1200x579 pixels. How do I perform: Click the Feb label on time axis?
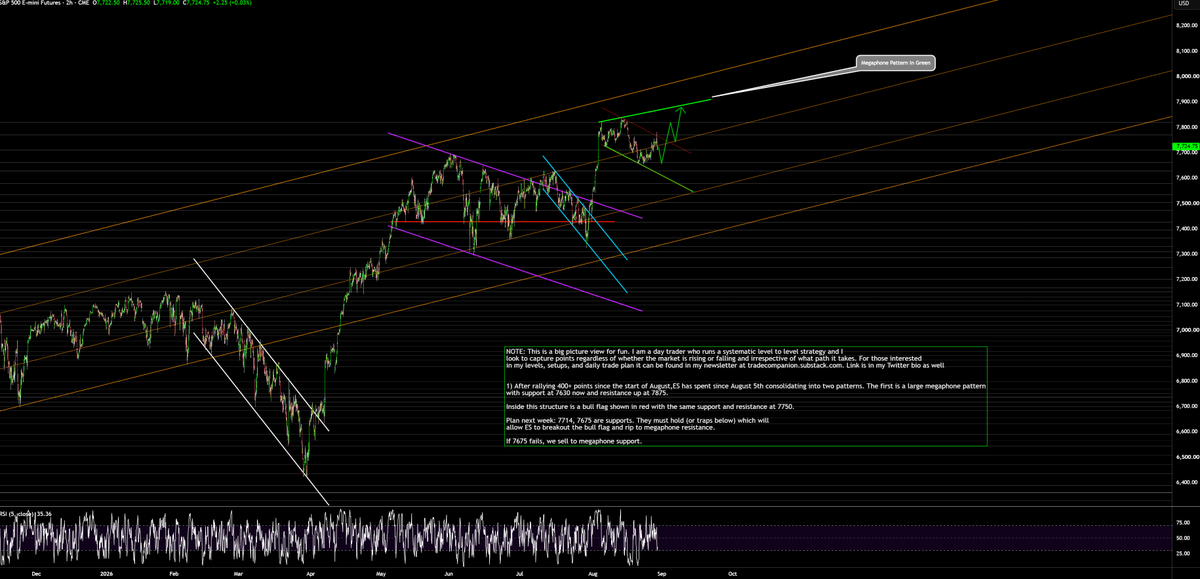[174, 574]
